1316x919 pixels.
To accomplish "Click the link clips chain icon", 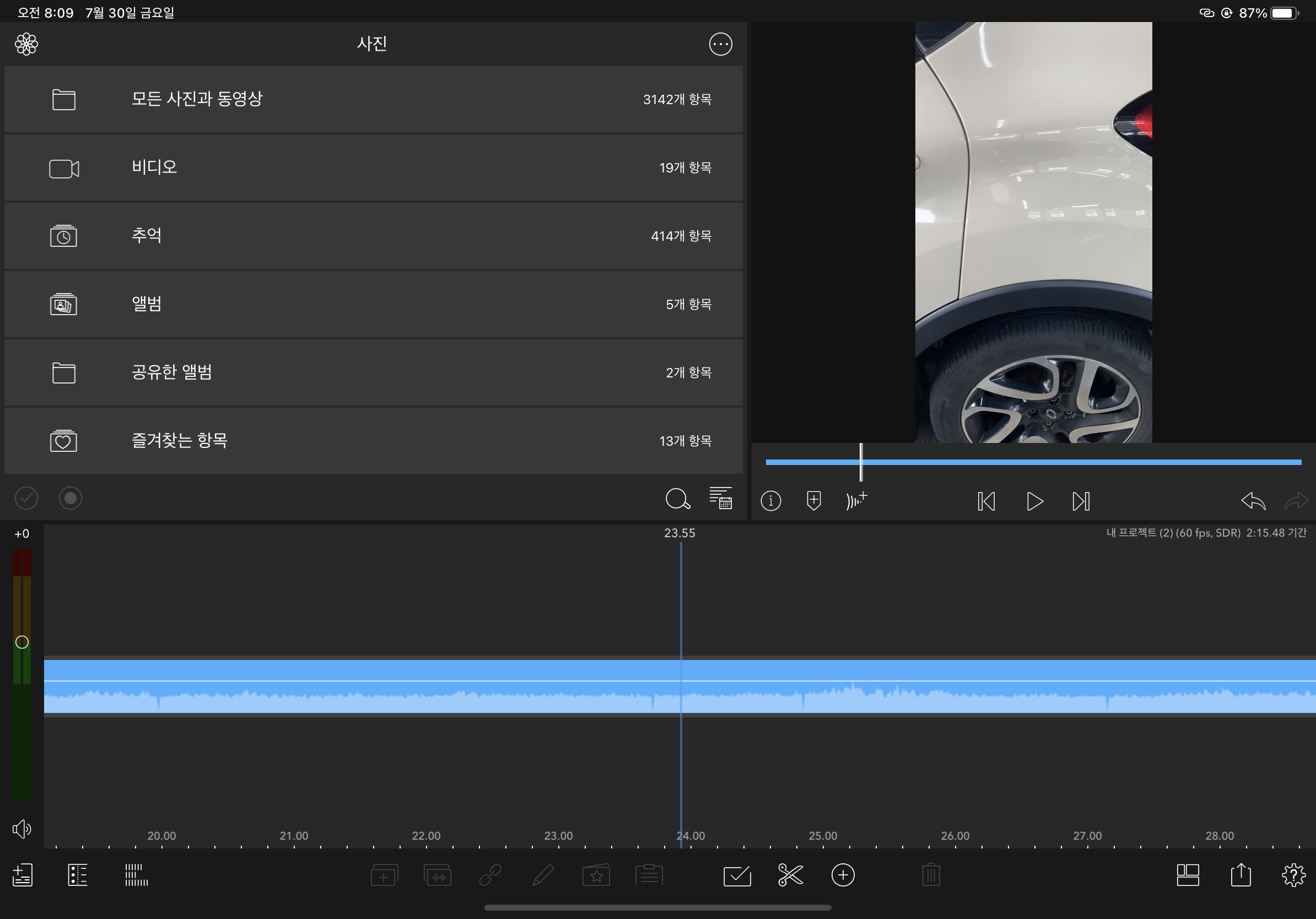I will pos(490,875).
